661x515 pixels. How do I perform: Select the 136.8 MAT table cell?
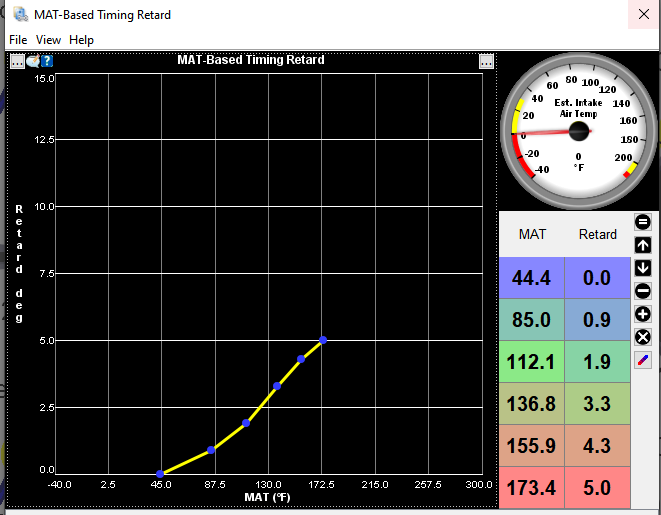(x=531, y=406)
